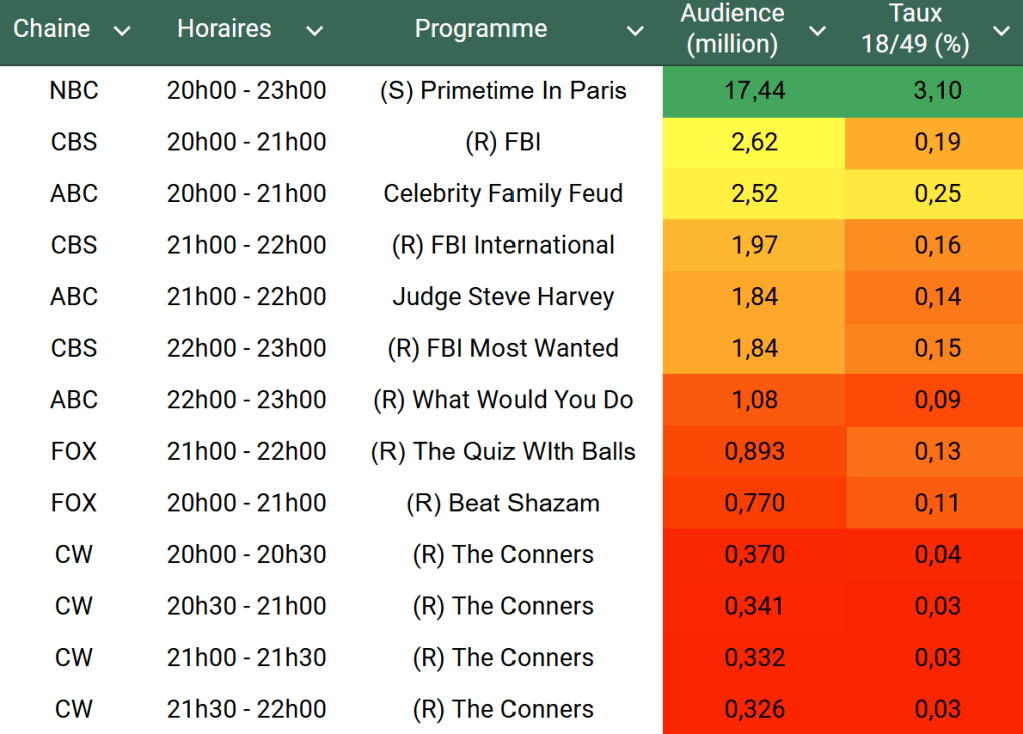Screen dimensions: 1023x734
Task: Open the Horaires column filter dropdown
Action: [314, 31]
